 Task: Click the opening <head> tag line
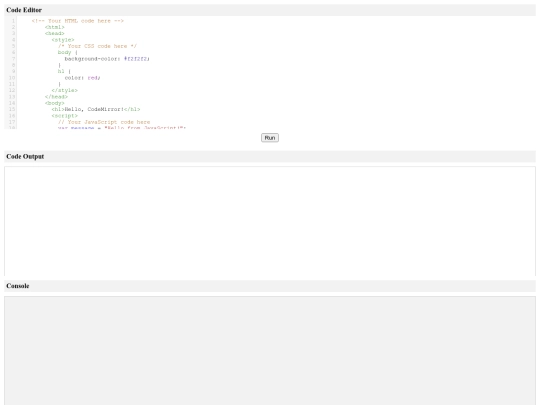(x=54, y=33)
